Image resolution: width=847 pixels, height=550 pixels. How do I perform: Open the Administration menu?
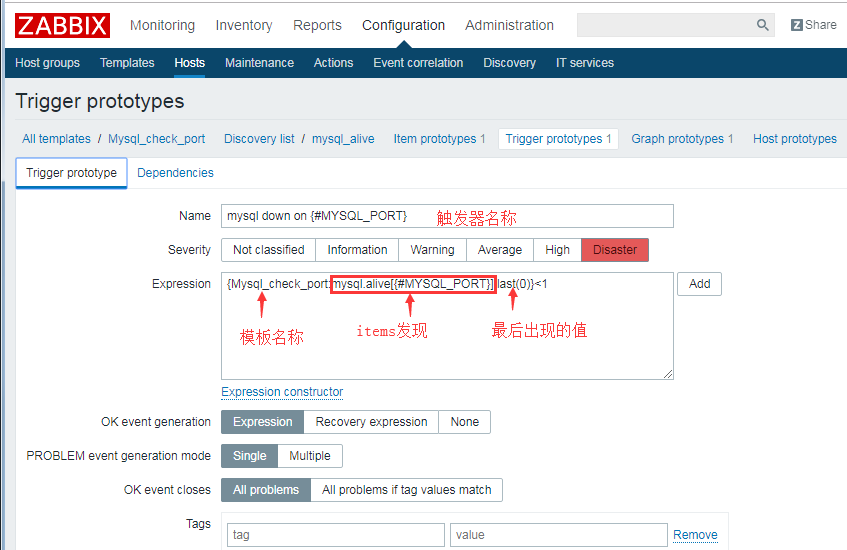tap(509, 25)
